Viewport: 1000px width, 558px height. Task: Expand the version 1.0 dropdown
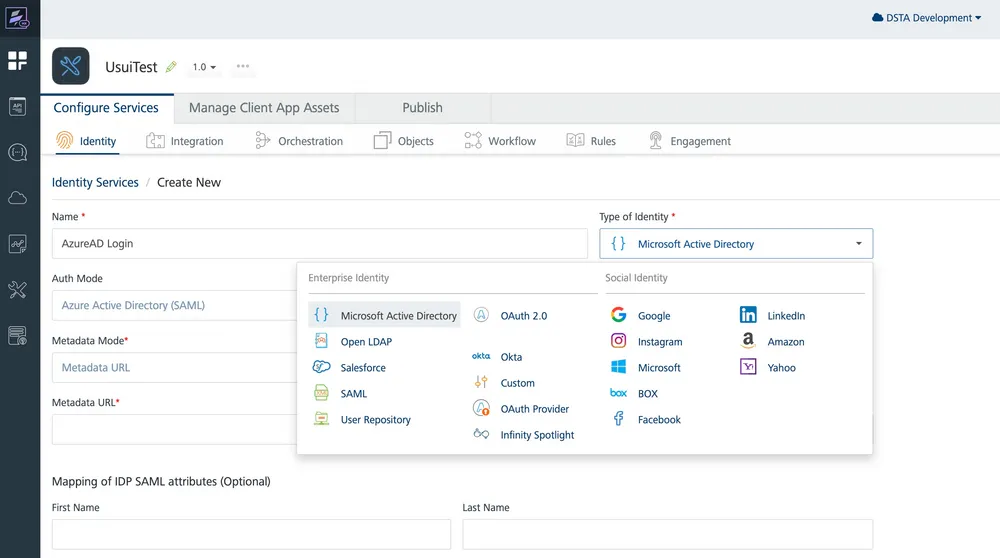click(204, 67)
